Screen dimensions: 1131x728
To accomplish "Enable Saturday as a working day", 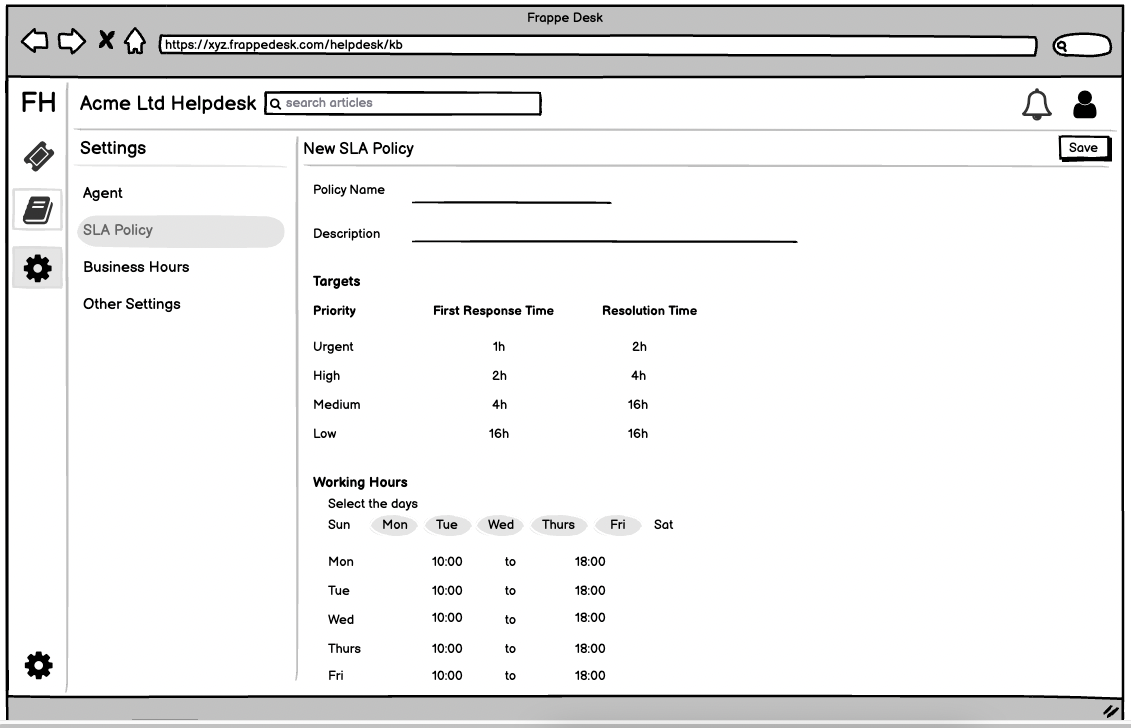I will pyautogui.click(x=663, y=524).
